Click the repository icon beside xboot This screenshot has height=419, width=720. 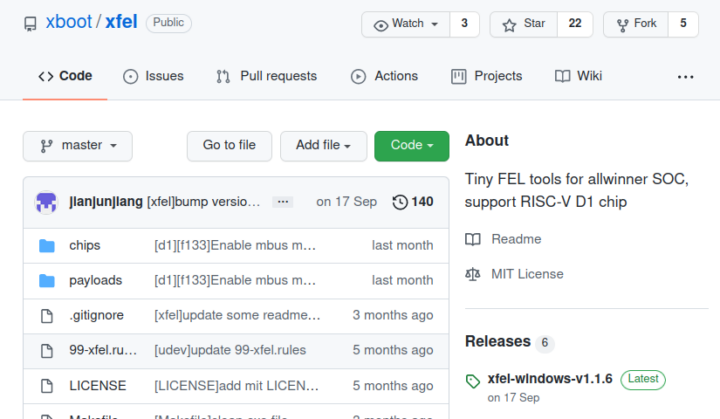[x=30, y=23]
